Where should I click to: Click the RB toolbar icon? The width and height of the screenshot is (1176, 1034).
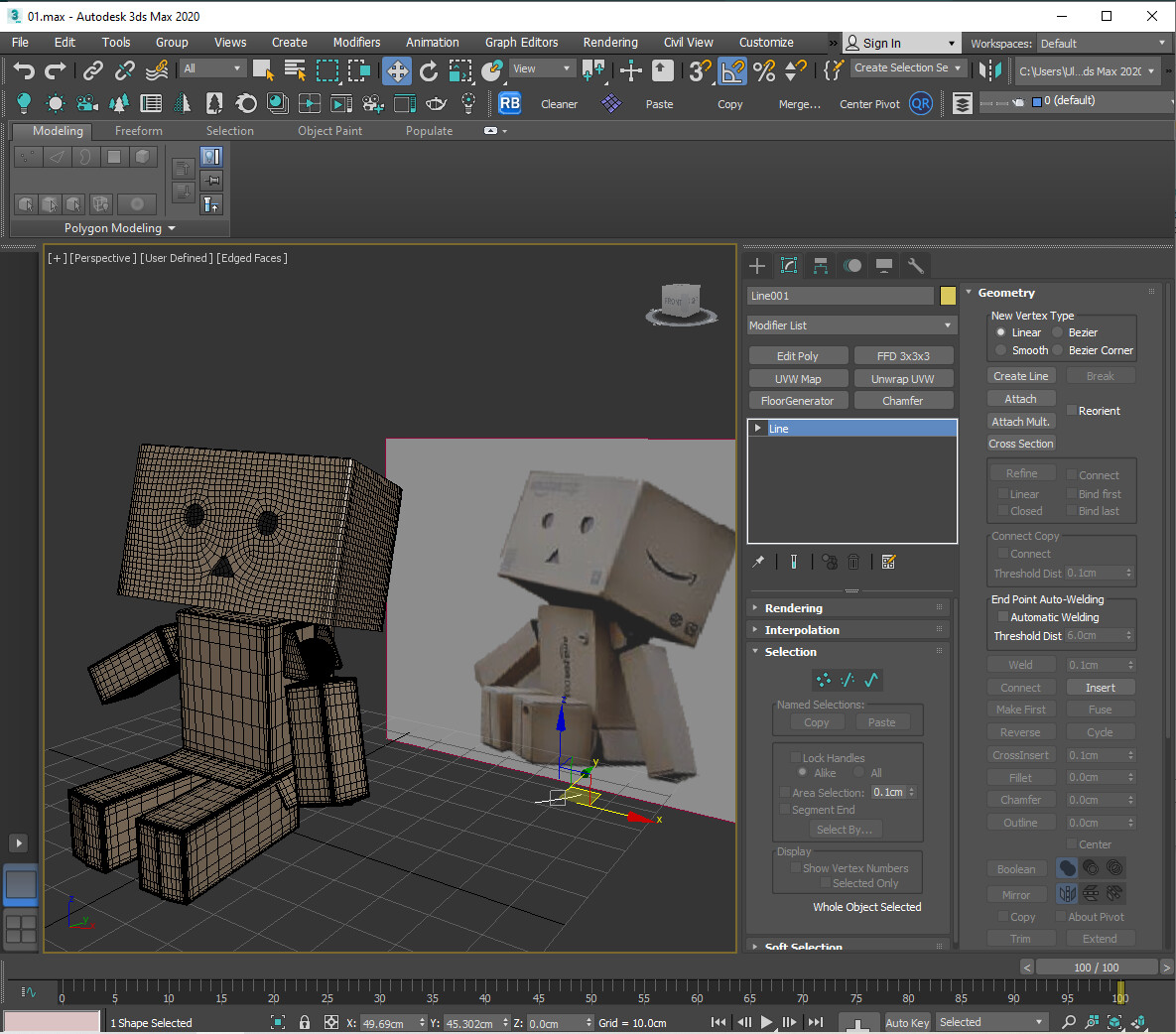pyautogui.click(x=510, y=103)
